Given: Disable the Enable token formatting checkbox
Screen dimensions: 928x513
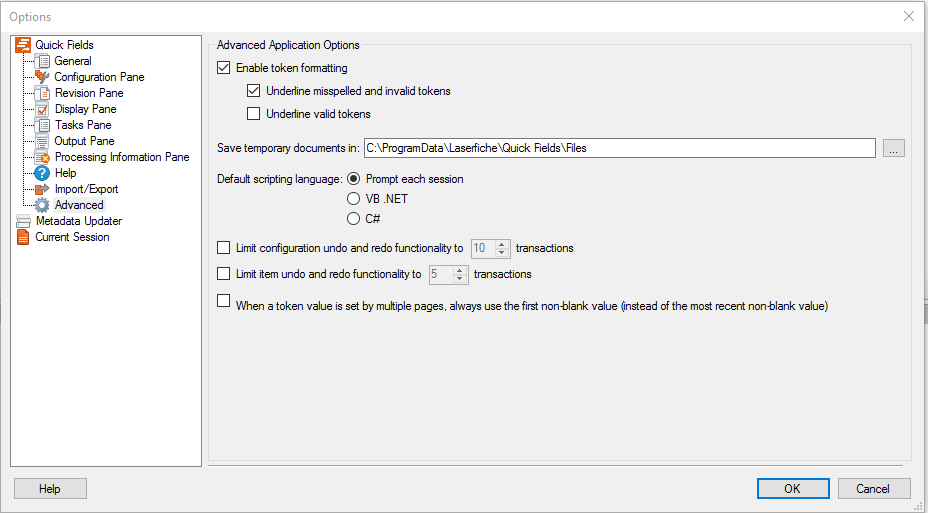Looking at the screenshot, I should 224,67.
